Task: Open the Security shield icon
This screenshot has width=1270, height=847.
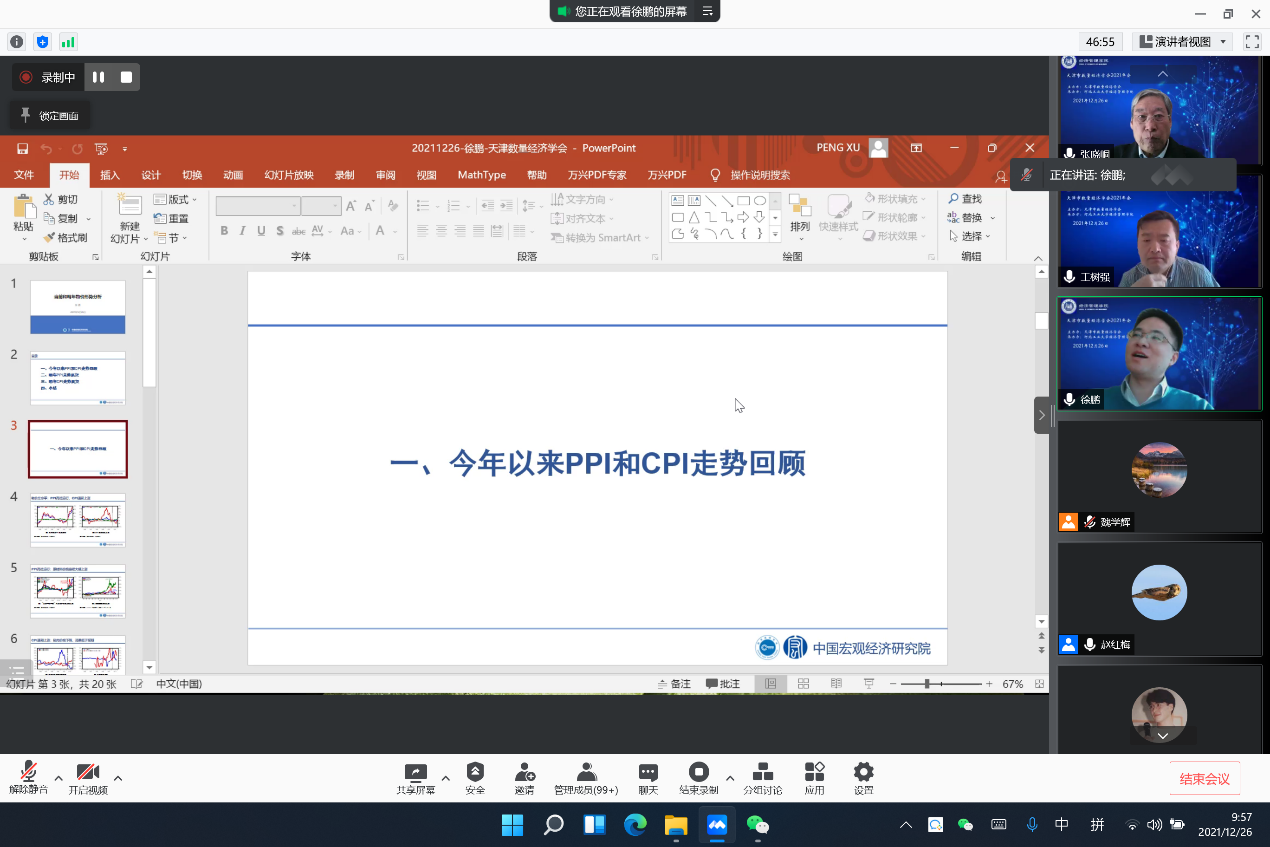Action: coord(475,773)
